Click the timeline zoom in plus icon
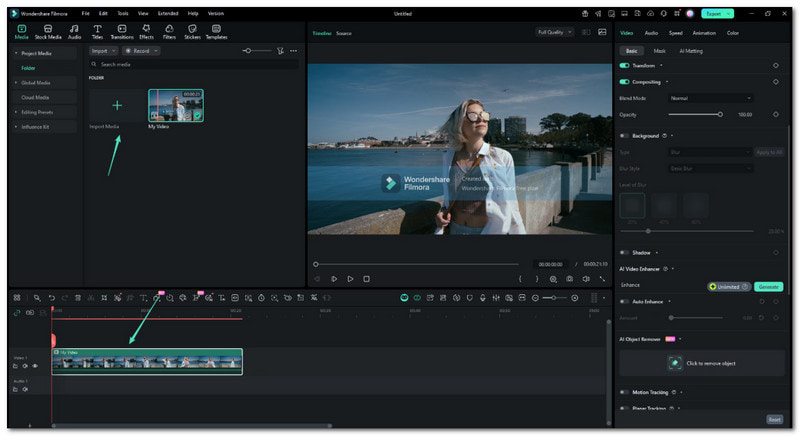Viewport: 800px width, 436px height. pyautogui.click(x=574, y=298)
